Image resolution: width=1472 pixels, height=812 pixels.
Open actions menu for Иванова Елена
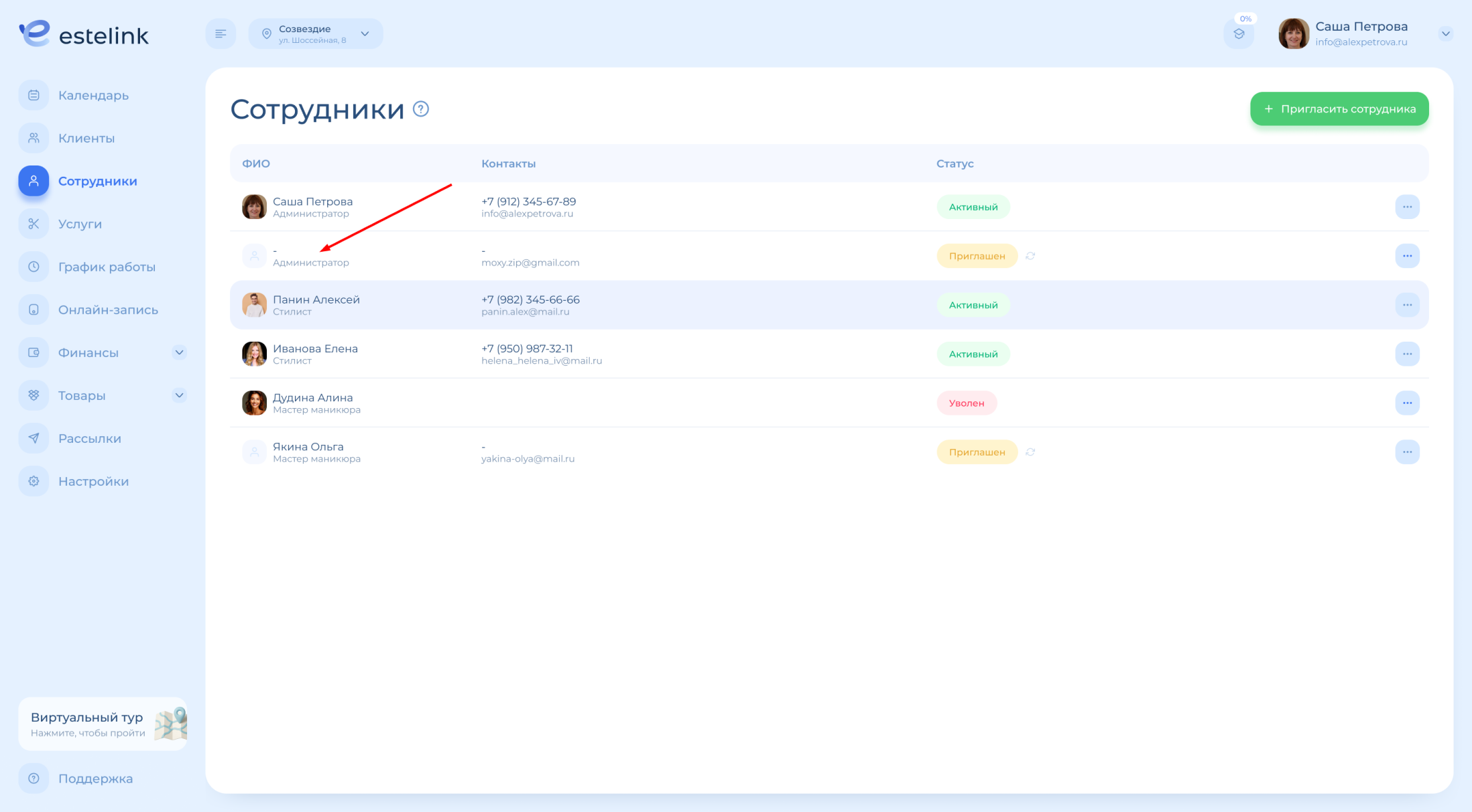coord(1407,354)
